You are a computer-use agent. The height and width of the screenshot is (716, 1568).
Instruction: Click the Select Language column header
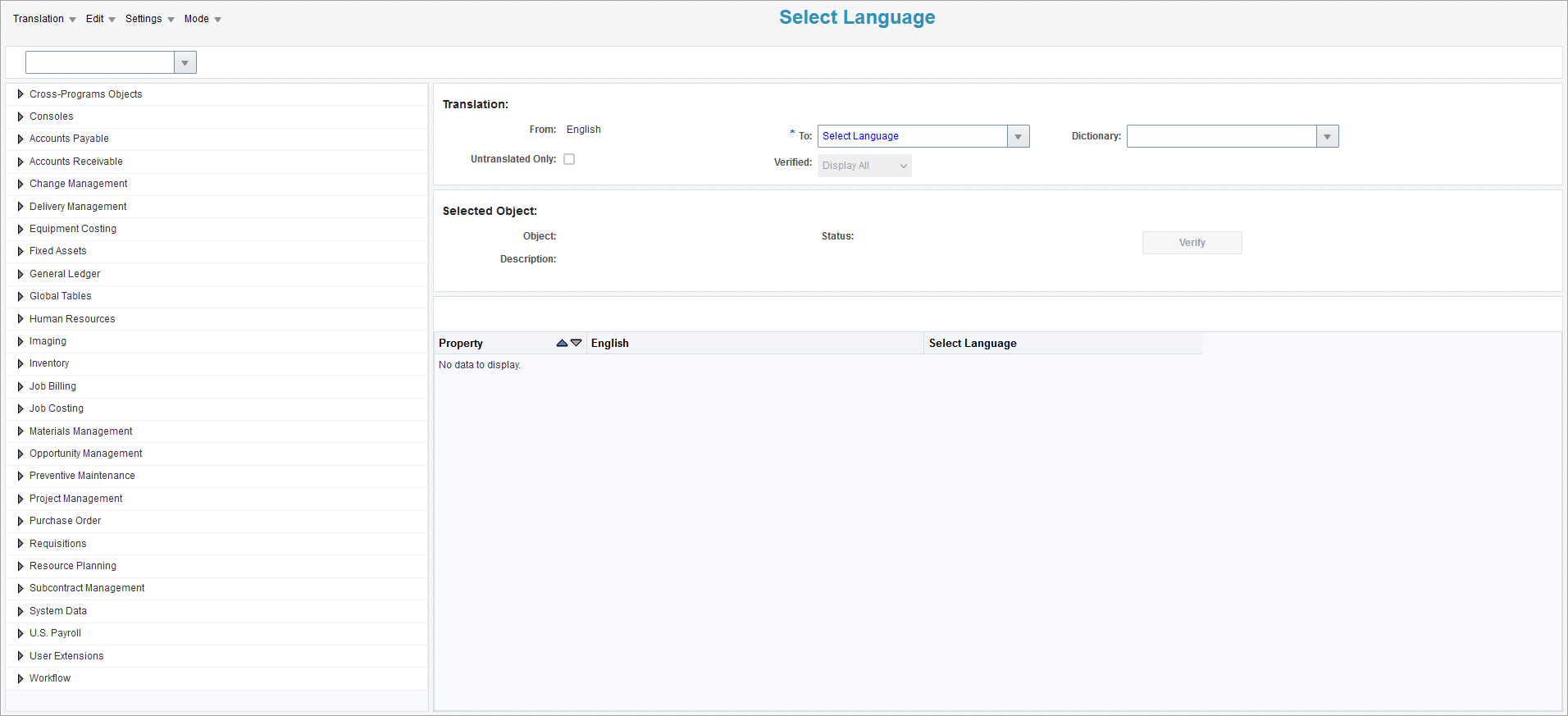(973, 344)
